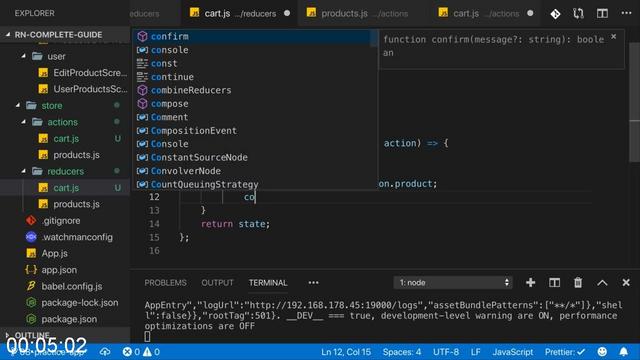Kill the terminal with trash icon
640x360 pixels.
[578, 282]
